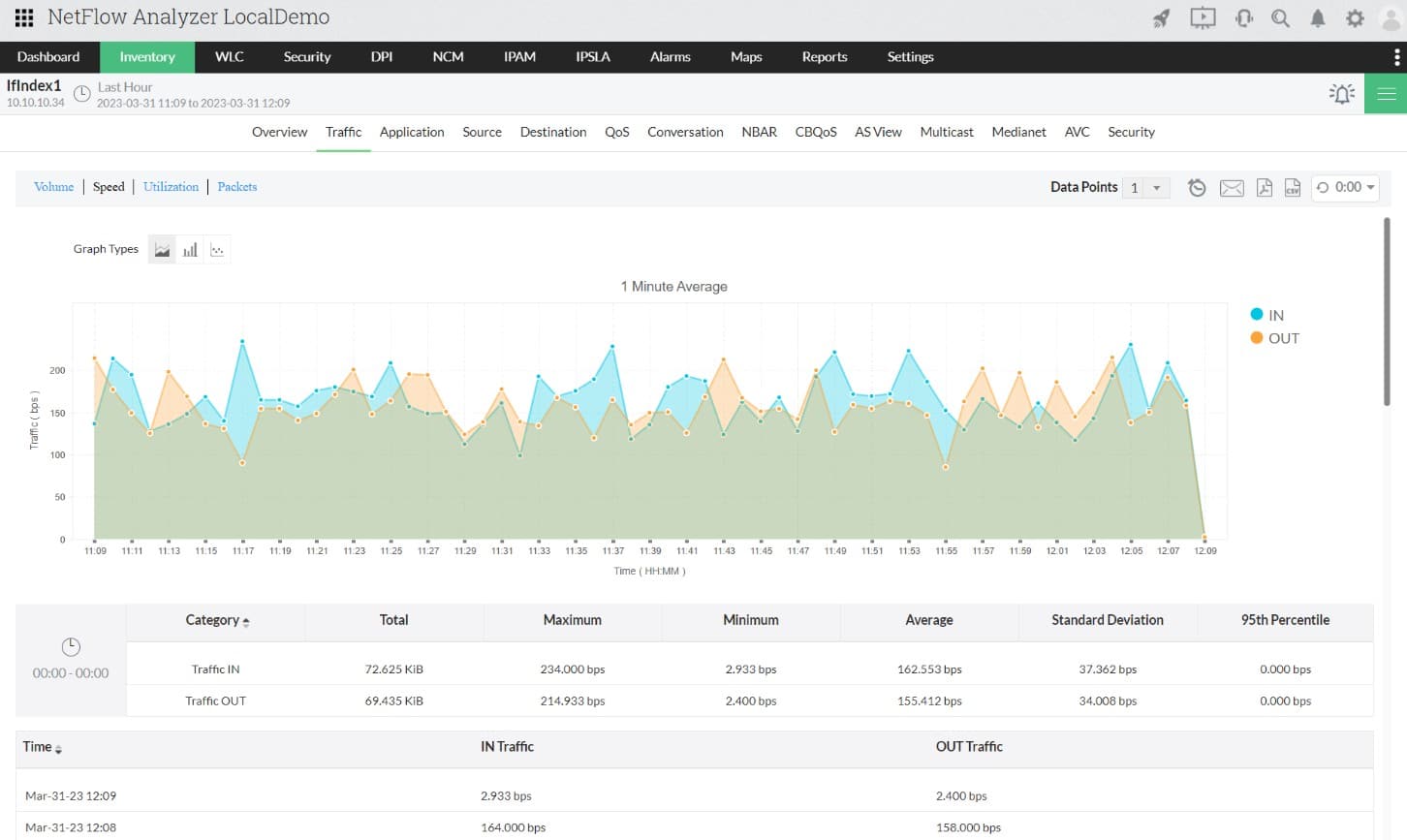Viewport: 1407px width, 840px height.
Task: Select the bar graph type
Action: [190, 250]
